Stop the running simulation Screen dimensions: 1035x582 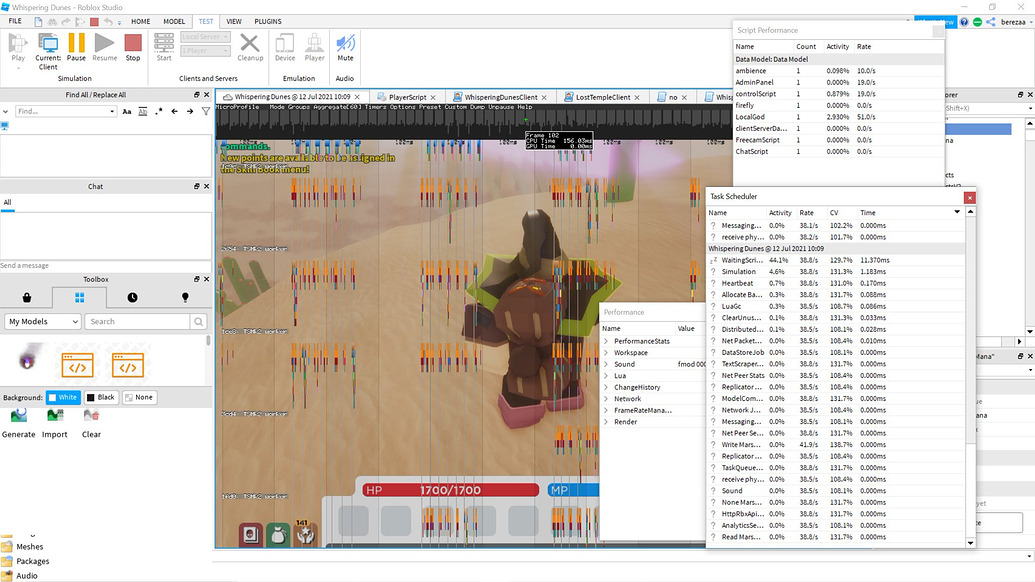(133, 48)
